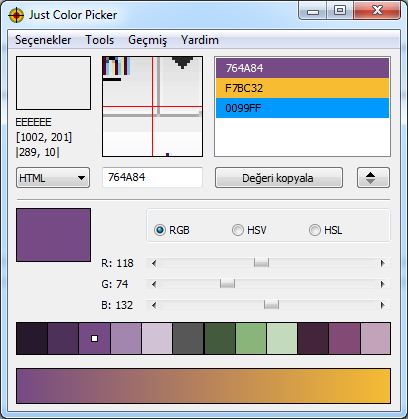The image size is (408, 419).
Task: Pick the pale green palette swatch
Action: (282, 338)
